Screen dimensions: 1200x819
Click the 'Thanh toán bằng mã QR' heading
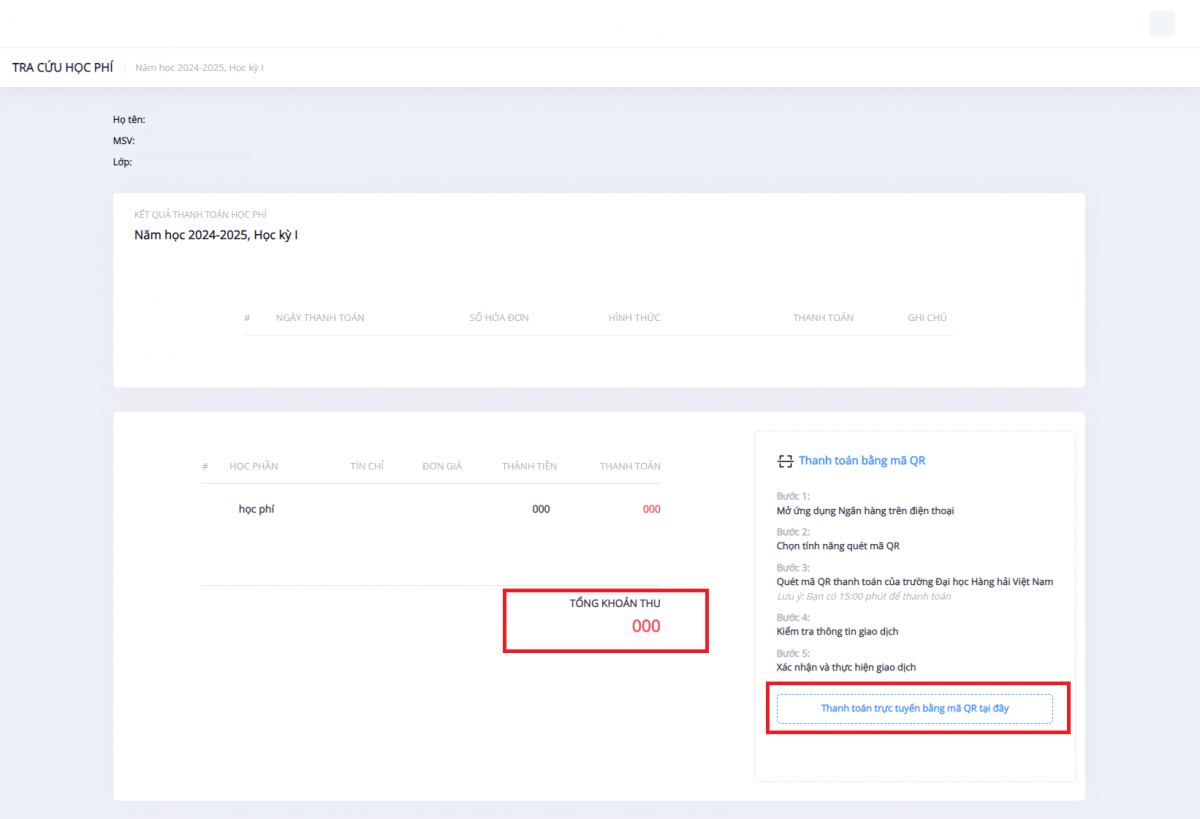[x=861, y=461]
